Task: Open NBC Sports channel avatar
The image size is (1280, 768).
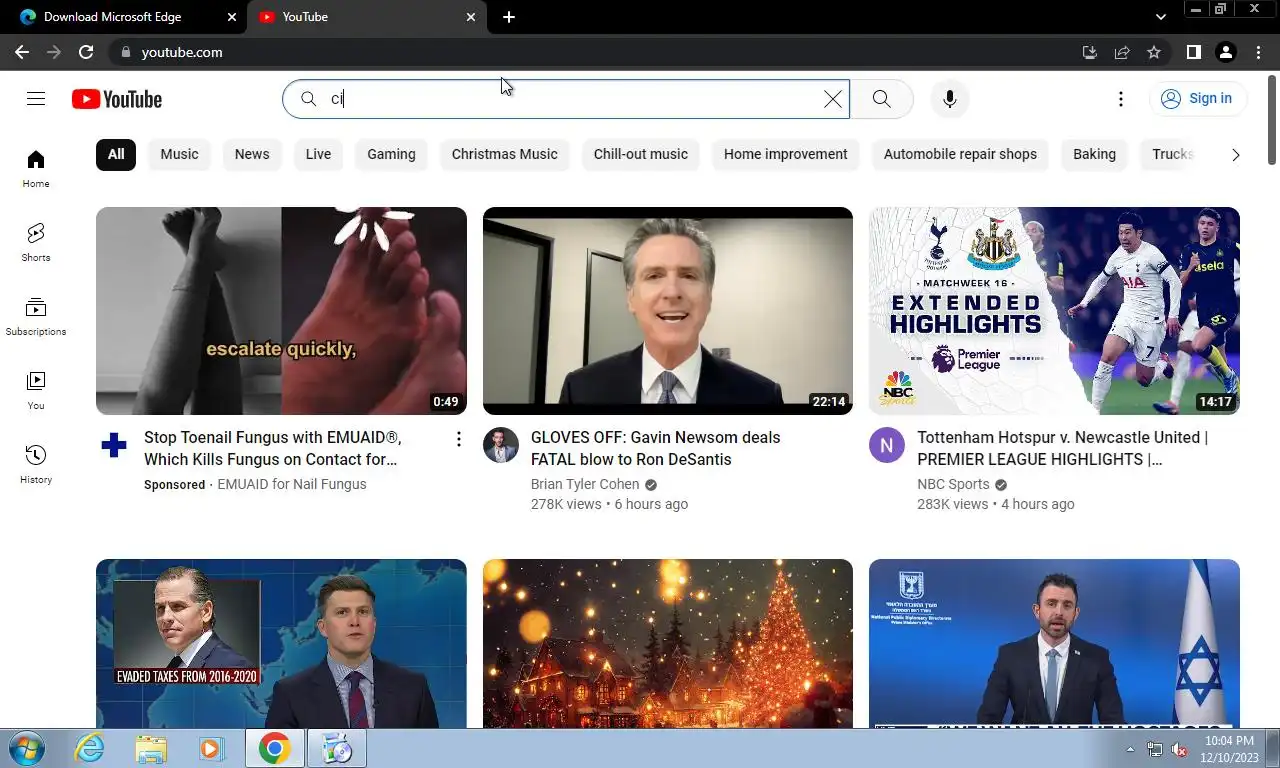Action: pos(887,445)
